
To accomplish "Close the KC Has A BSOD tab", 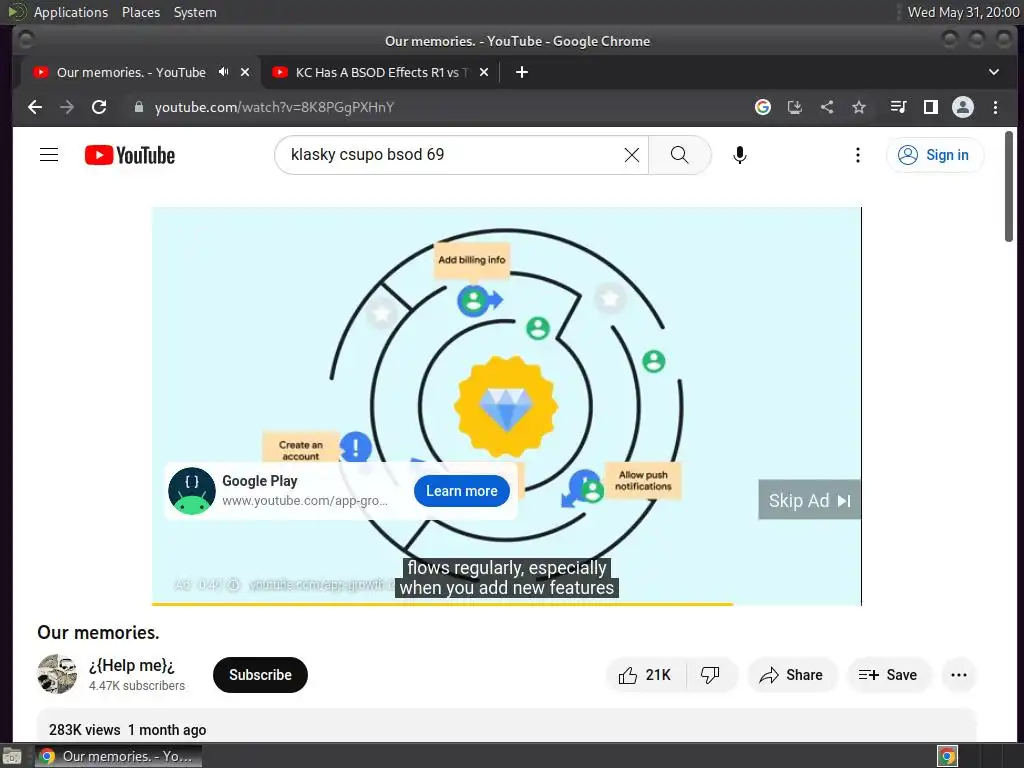I will click(x=484, y=72).
